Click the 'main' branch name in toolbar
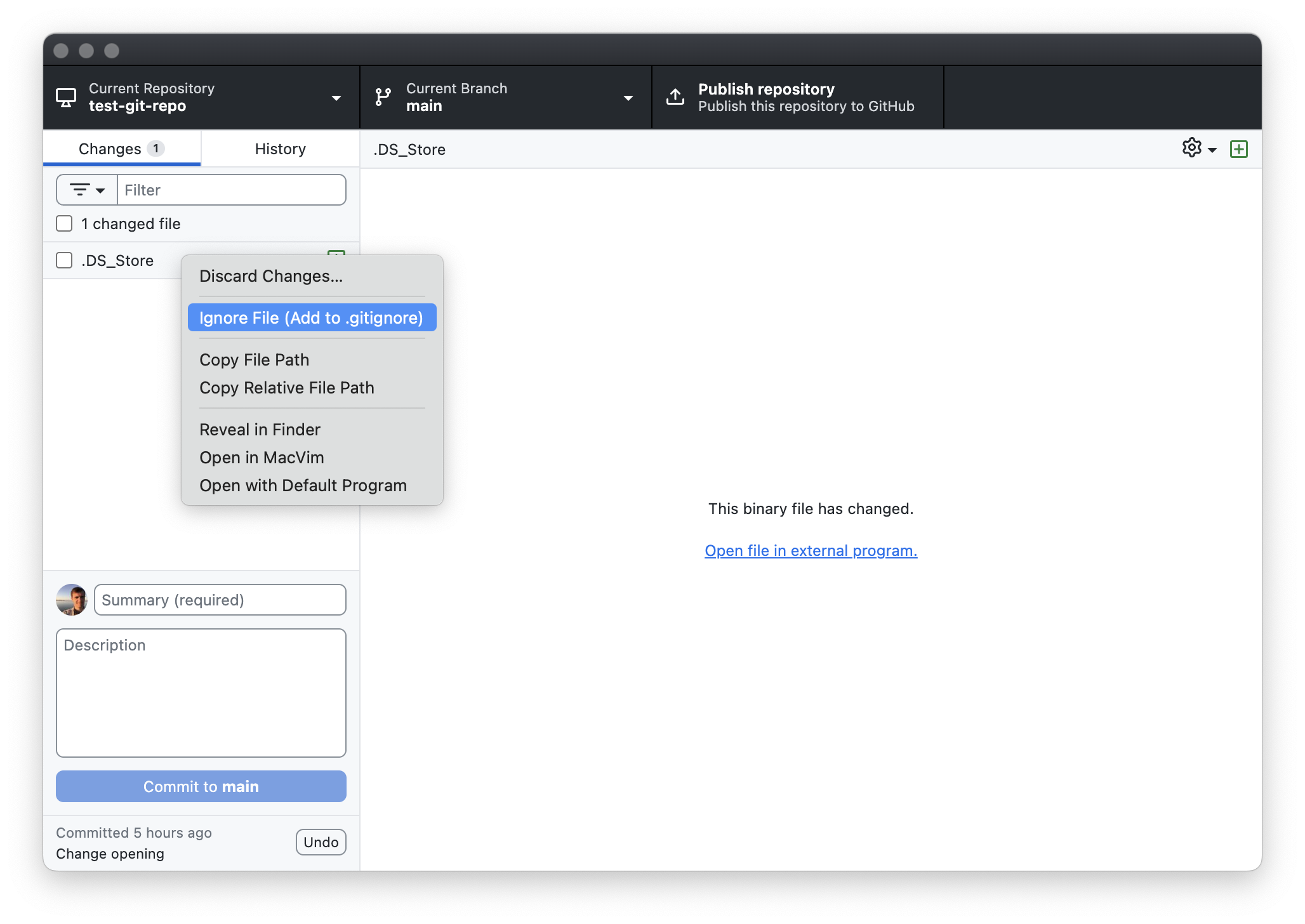The height and width of the screenshot is (924, 1305). [x=424, y=106]
